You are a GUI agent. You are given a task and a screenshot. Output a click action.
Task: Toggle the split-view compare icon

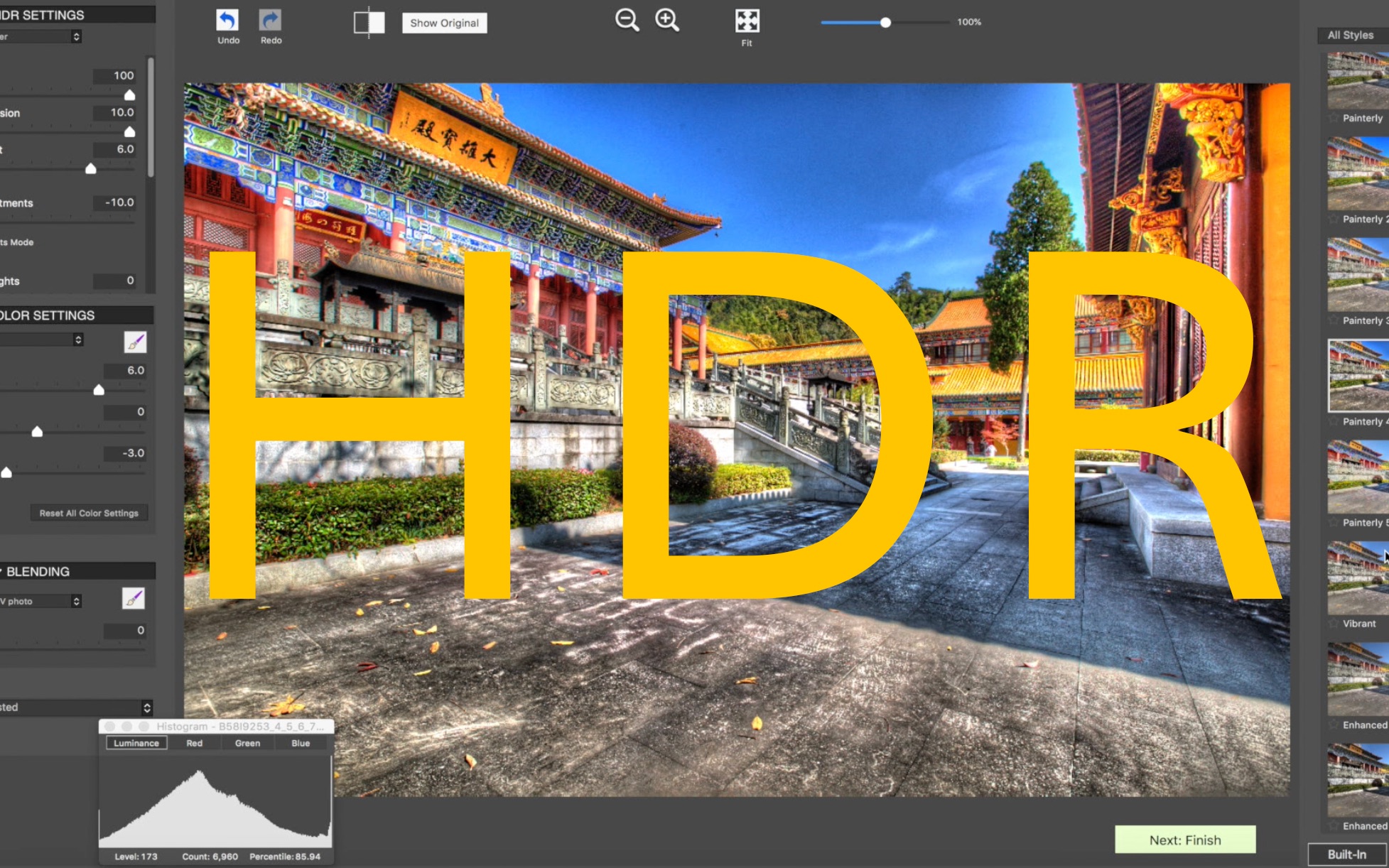[x=369, y=23]
